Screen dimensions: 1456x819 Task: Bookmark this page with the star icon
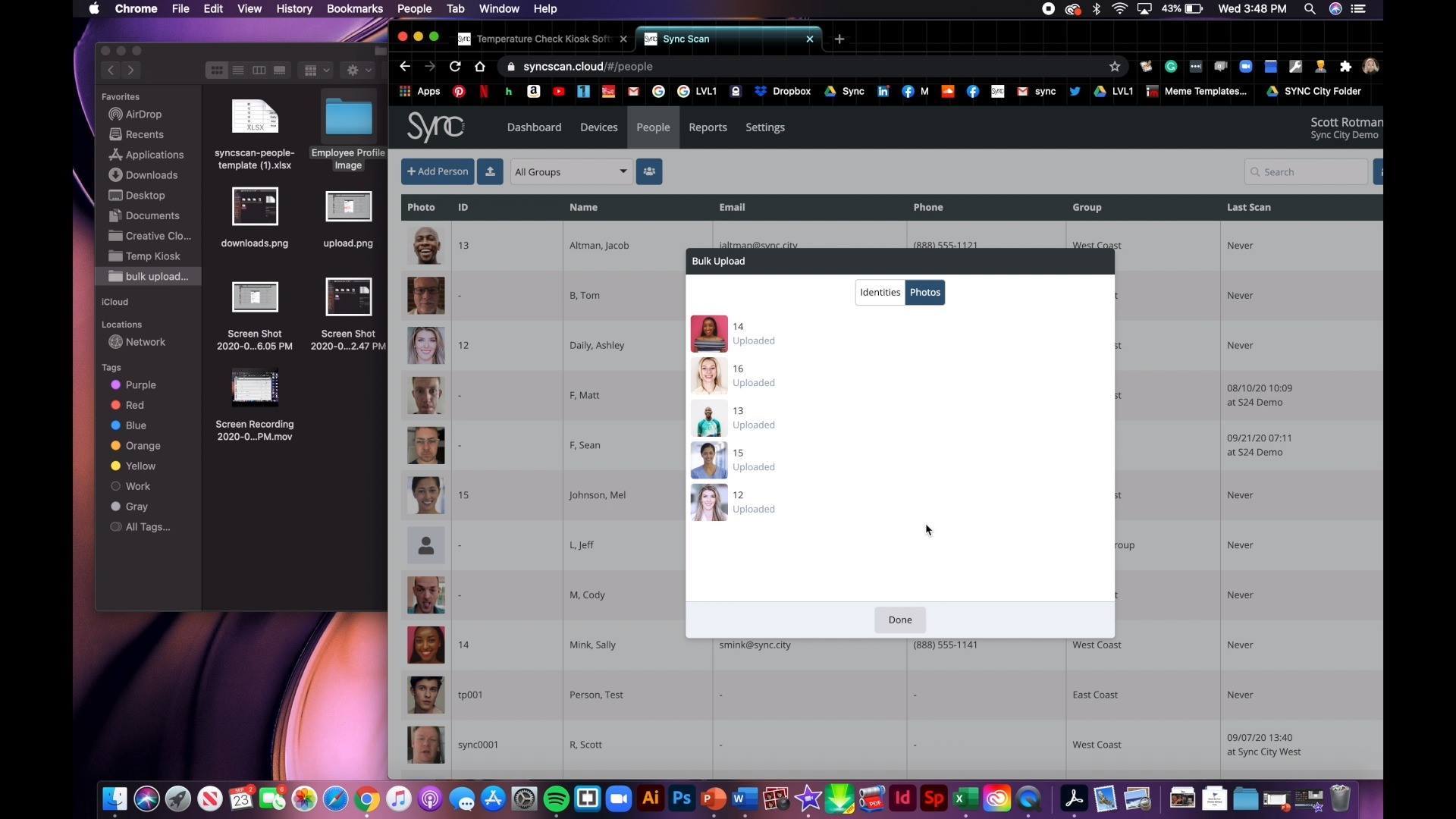coord(1115,67)
